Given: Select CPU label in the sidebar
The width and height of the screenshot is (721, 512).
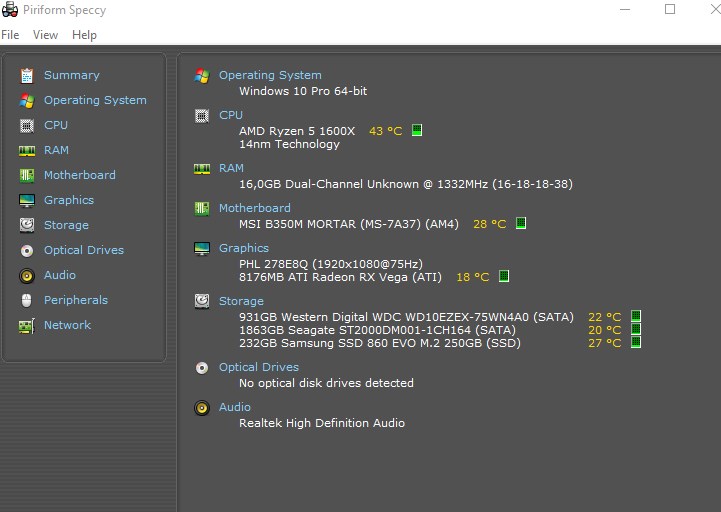Looking at the screenshot, I should pyautogui.click(x=56, y=125).
